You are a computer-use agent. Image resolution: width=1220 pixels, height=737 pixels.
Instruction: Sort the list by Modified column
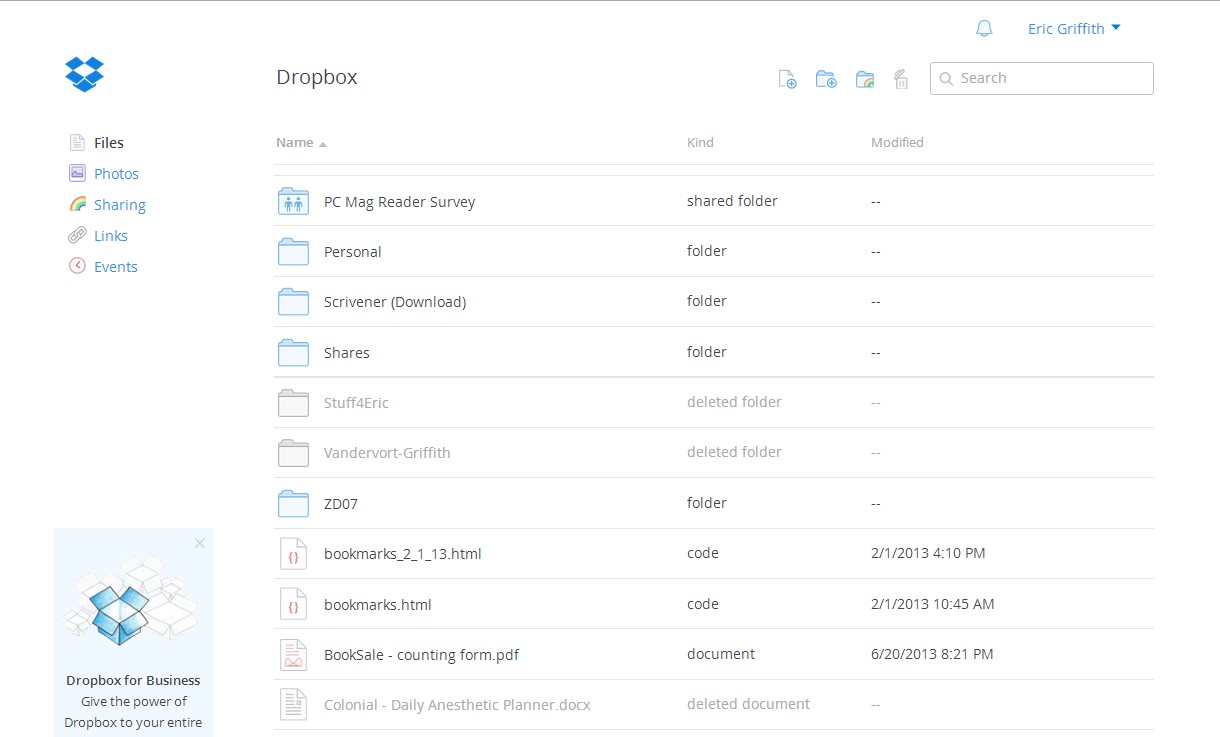tap(897, 143)
